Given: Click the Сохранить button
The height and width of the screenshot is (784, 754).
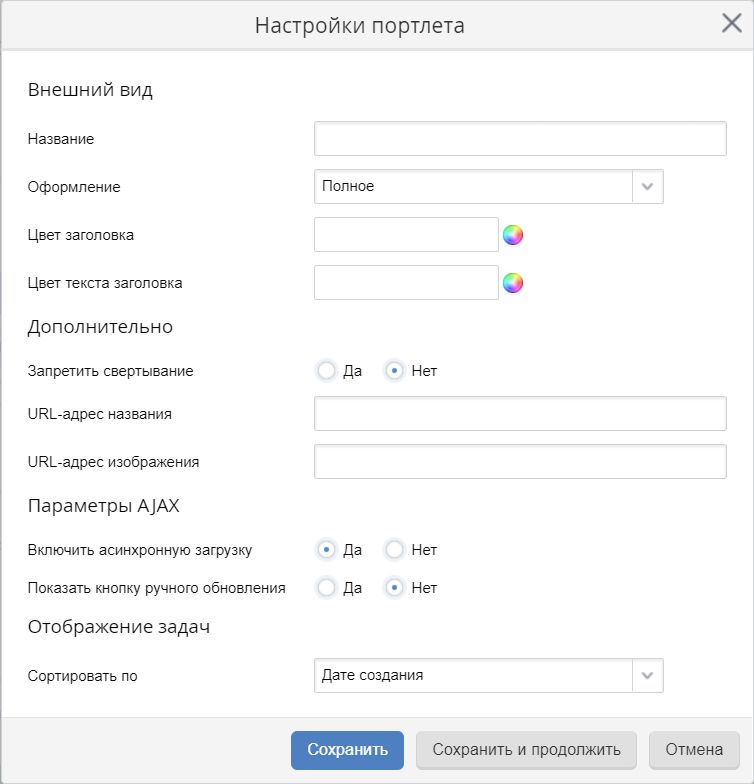Looking at the screenshot, I should point(348,750).
